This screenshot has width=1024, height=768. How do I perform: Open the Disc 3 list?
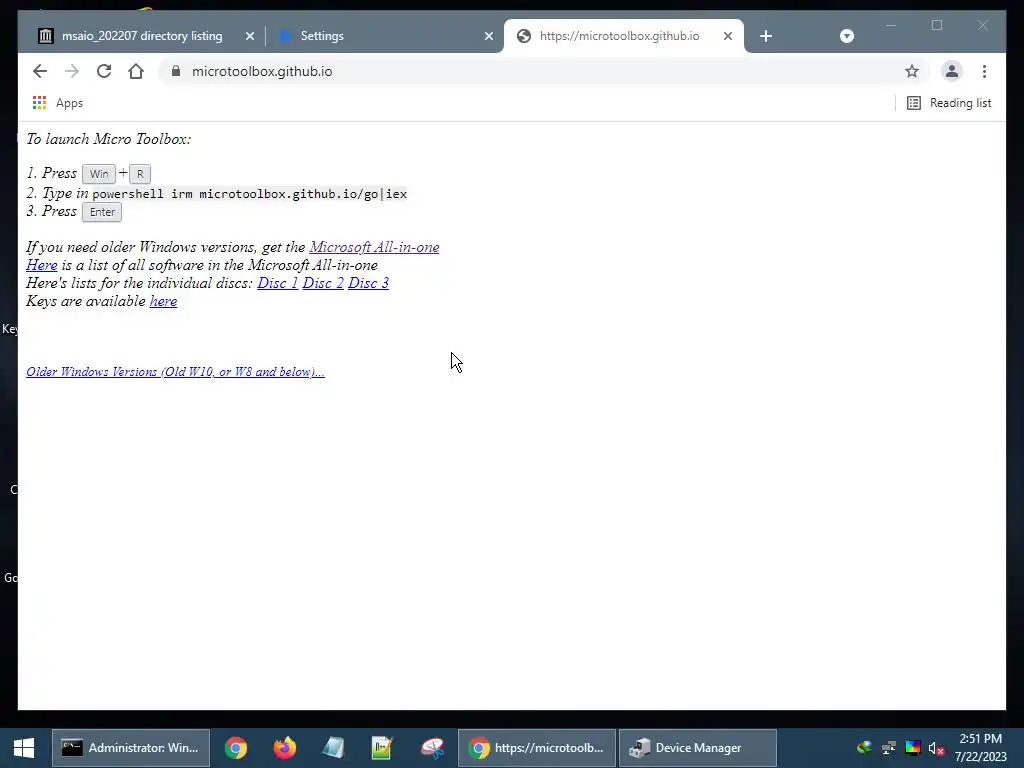(x=368, y=283)
